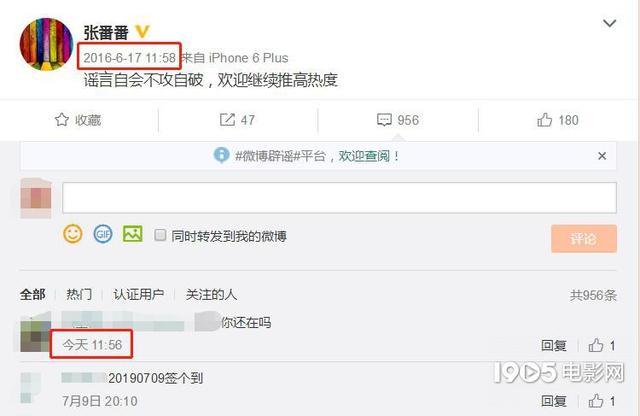Open the 欢迎查阅 link in banner
The width and height of the screenshot is (640, 416).
pyautogui.click(x=364, y=156)
